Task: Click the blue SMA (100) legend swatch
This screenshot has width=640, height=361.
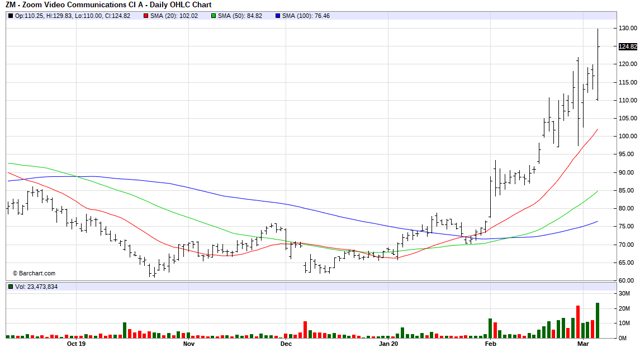Action: point(278,16)
